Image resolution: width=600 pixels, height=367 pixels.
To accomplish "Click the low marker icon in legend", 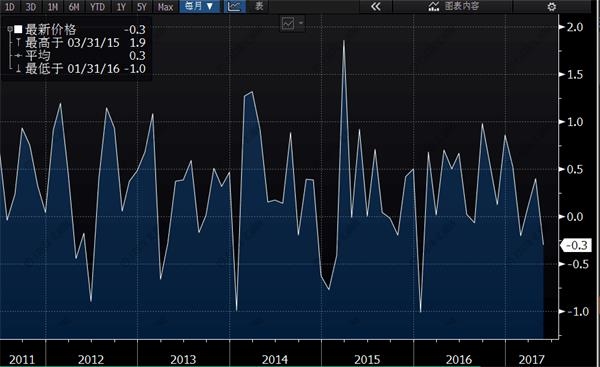I will point(18,69).
